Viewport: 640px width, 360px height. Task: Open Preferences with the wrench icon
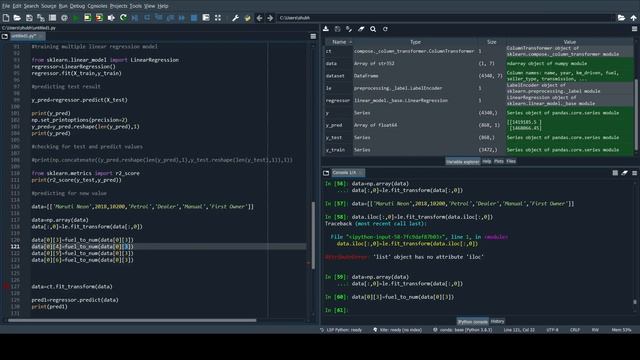236,18
